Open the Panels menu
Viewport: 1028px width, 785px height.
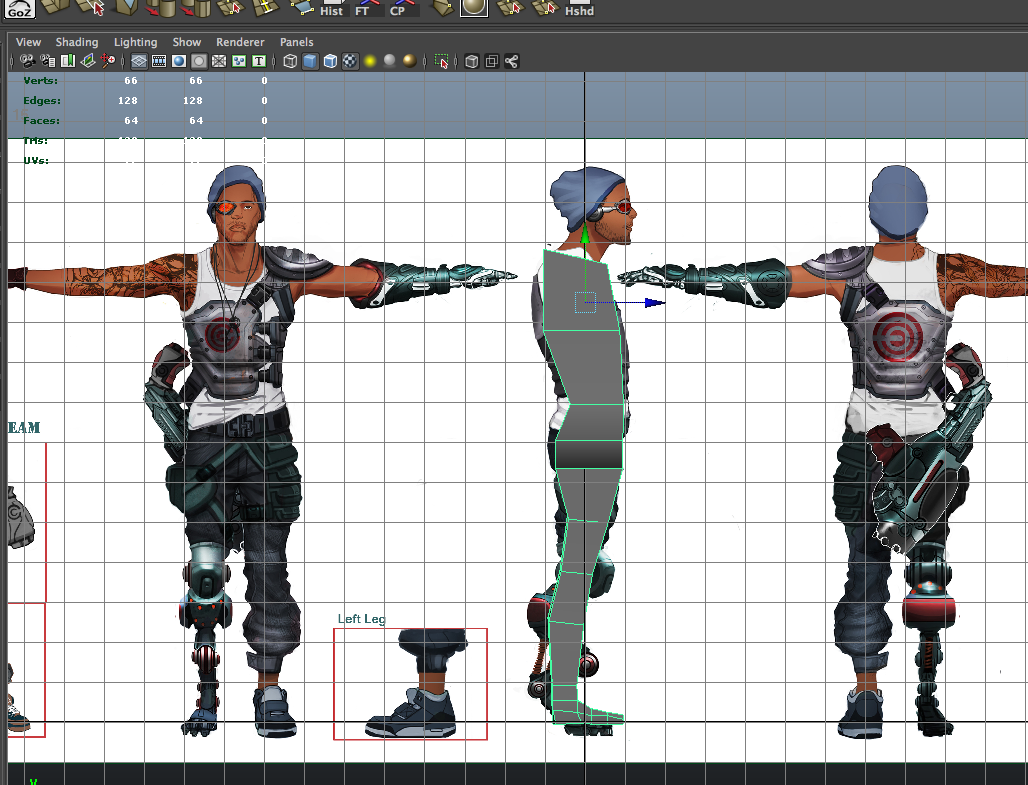[296, 42]
